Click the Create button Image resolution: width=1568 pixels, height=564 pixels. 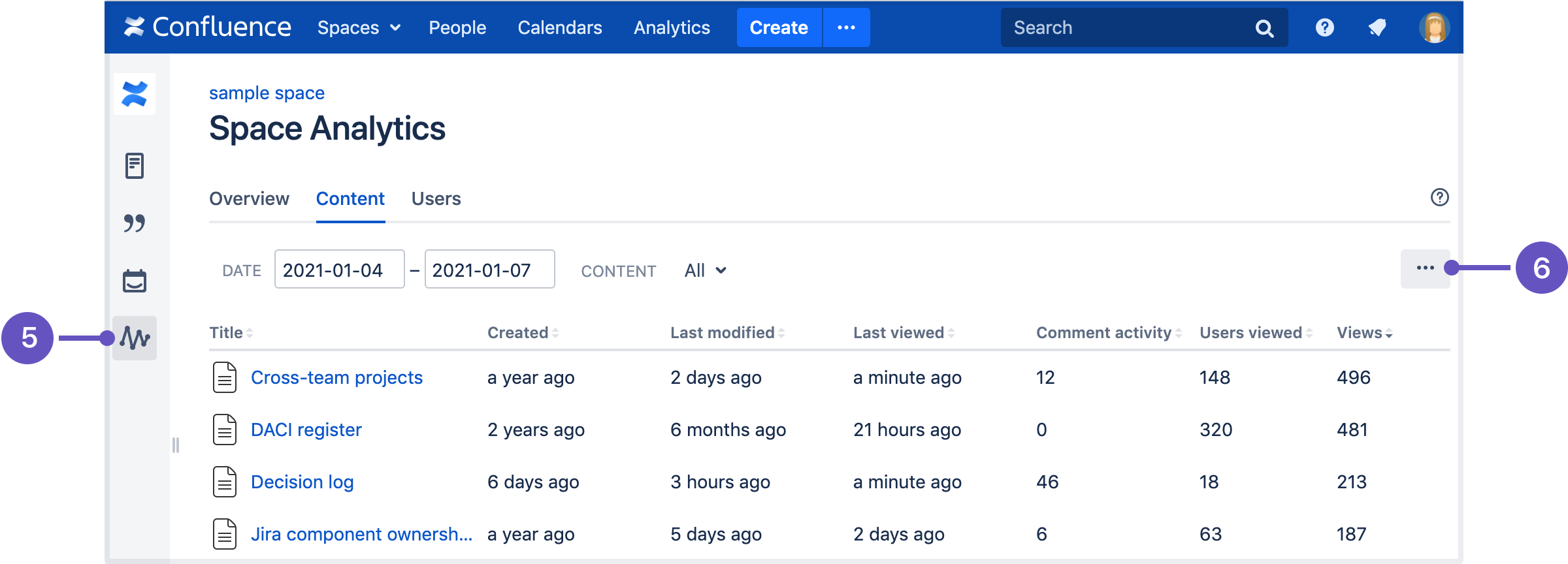(x=779, y=27)
